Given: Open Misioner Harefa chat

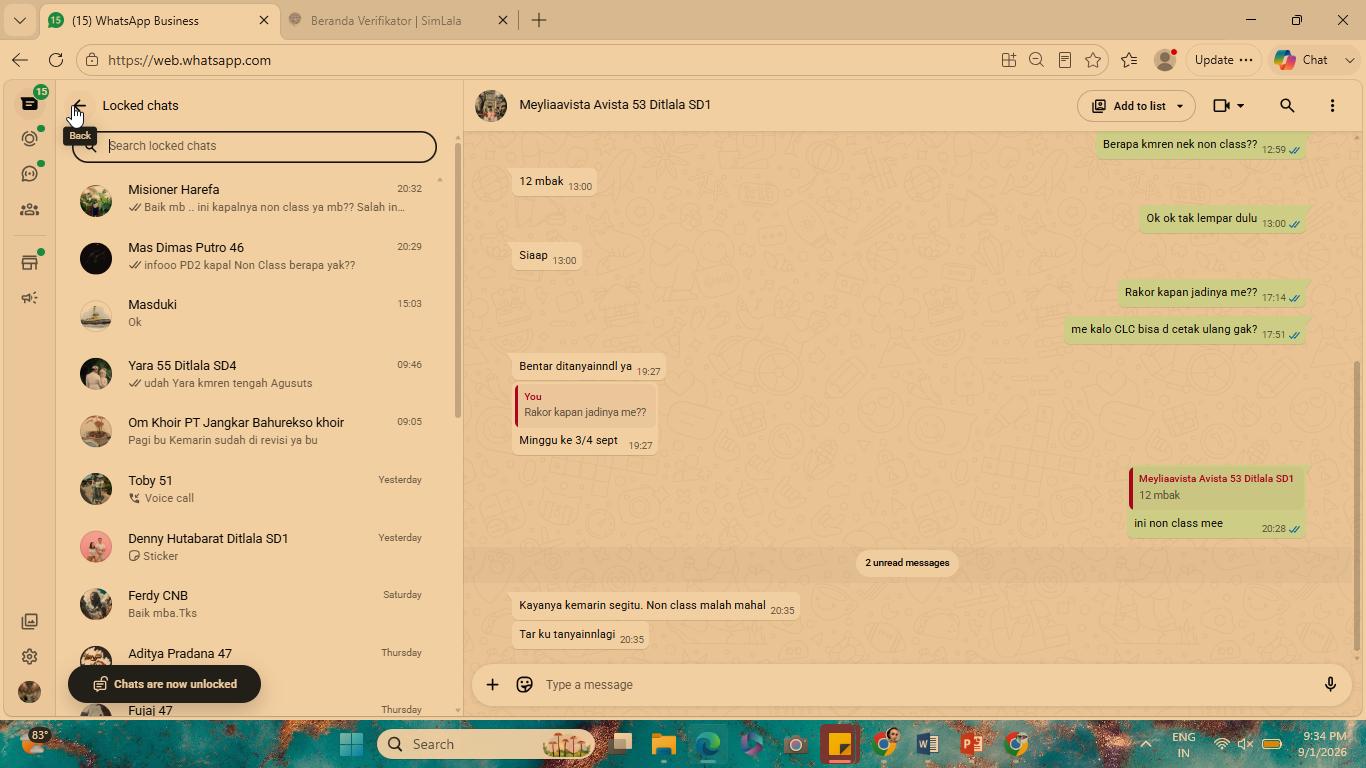Looking at the screenshot, I should pos(256,199).
